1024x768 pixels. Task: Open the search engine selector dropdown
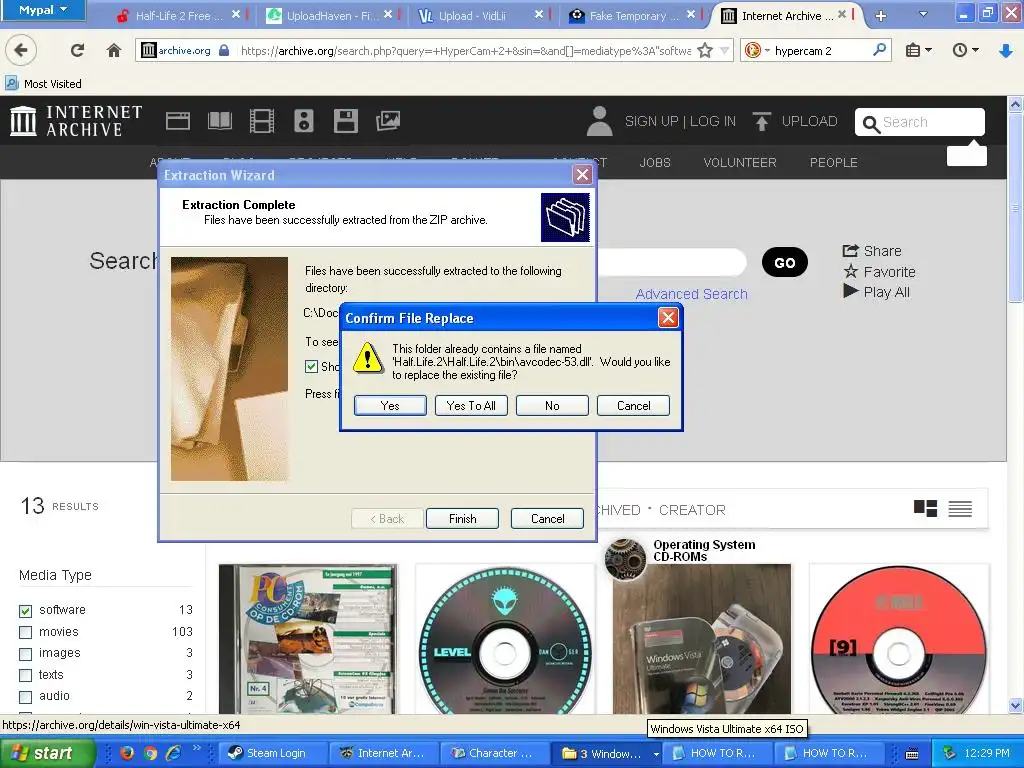tap(757, 50)
